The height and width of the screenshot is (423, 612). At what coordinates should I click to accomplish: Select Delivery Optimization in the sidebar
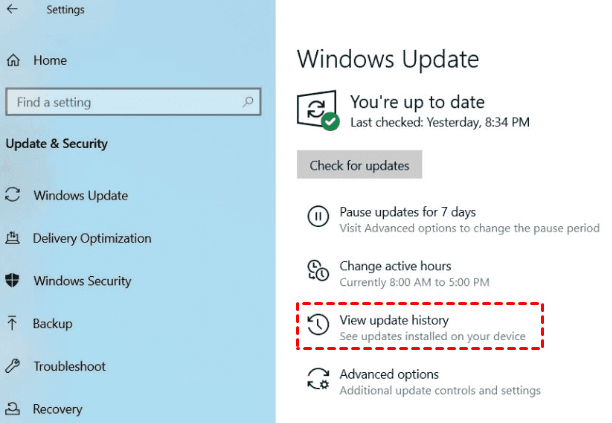coord(92,238)
